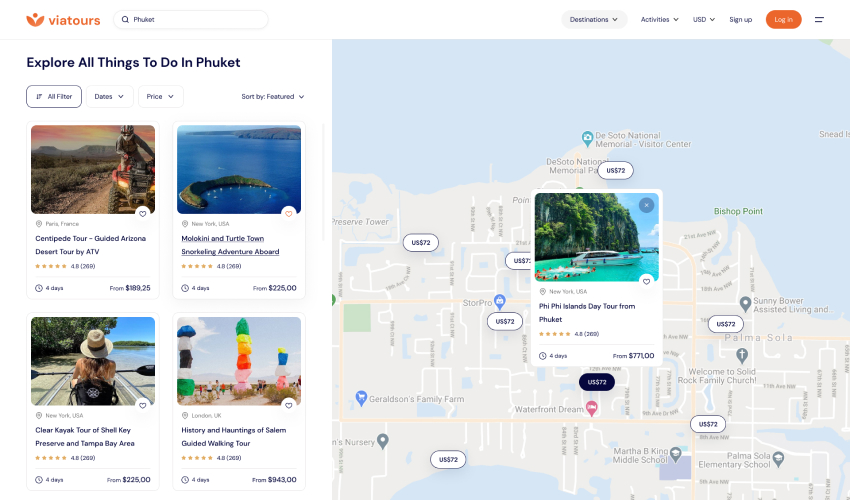Favorite the Salem Walking Tour heart
The image size is (850, 500).
coord(288,405)
